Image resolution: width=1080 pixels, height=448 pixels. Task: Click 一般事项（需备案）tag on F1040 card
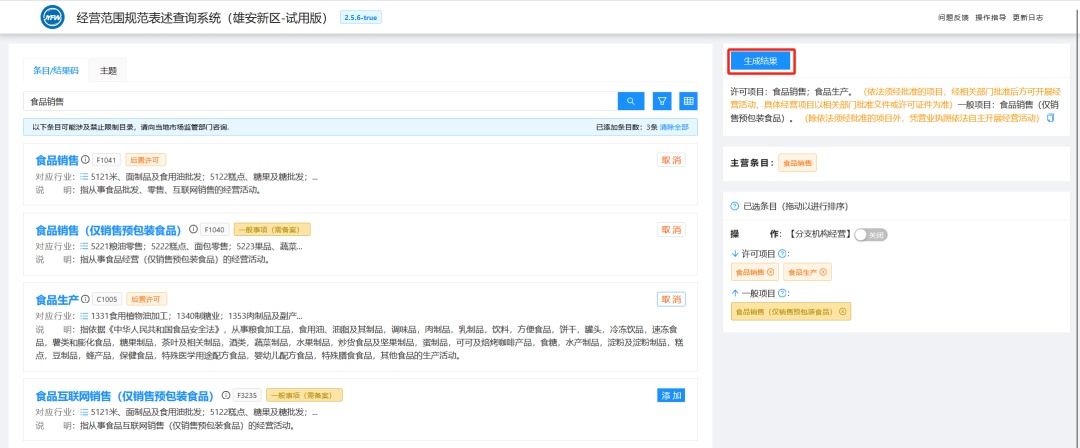(x=272, y=230)
